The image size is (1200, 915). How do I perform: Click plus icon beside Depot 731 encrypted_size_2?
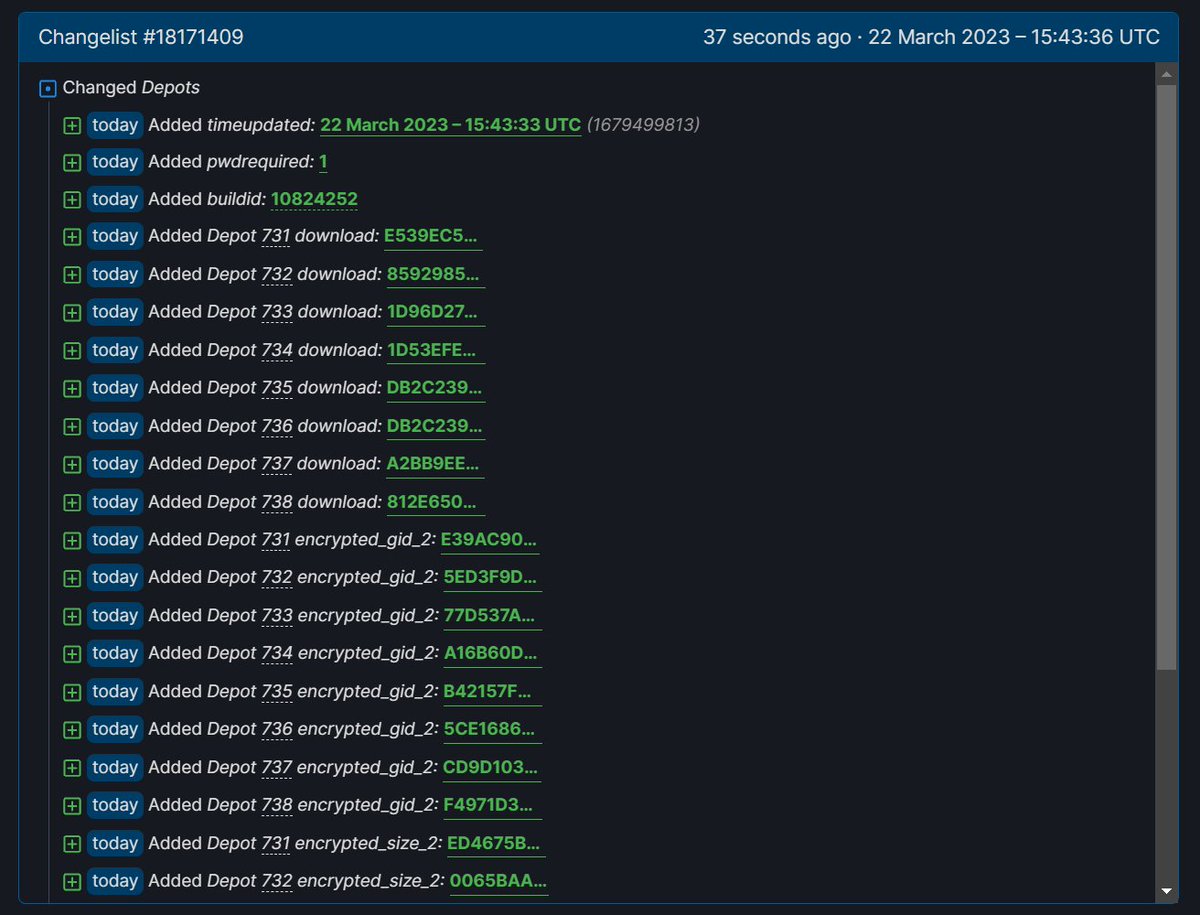point(72,845)
